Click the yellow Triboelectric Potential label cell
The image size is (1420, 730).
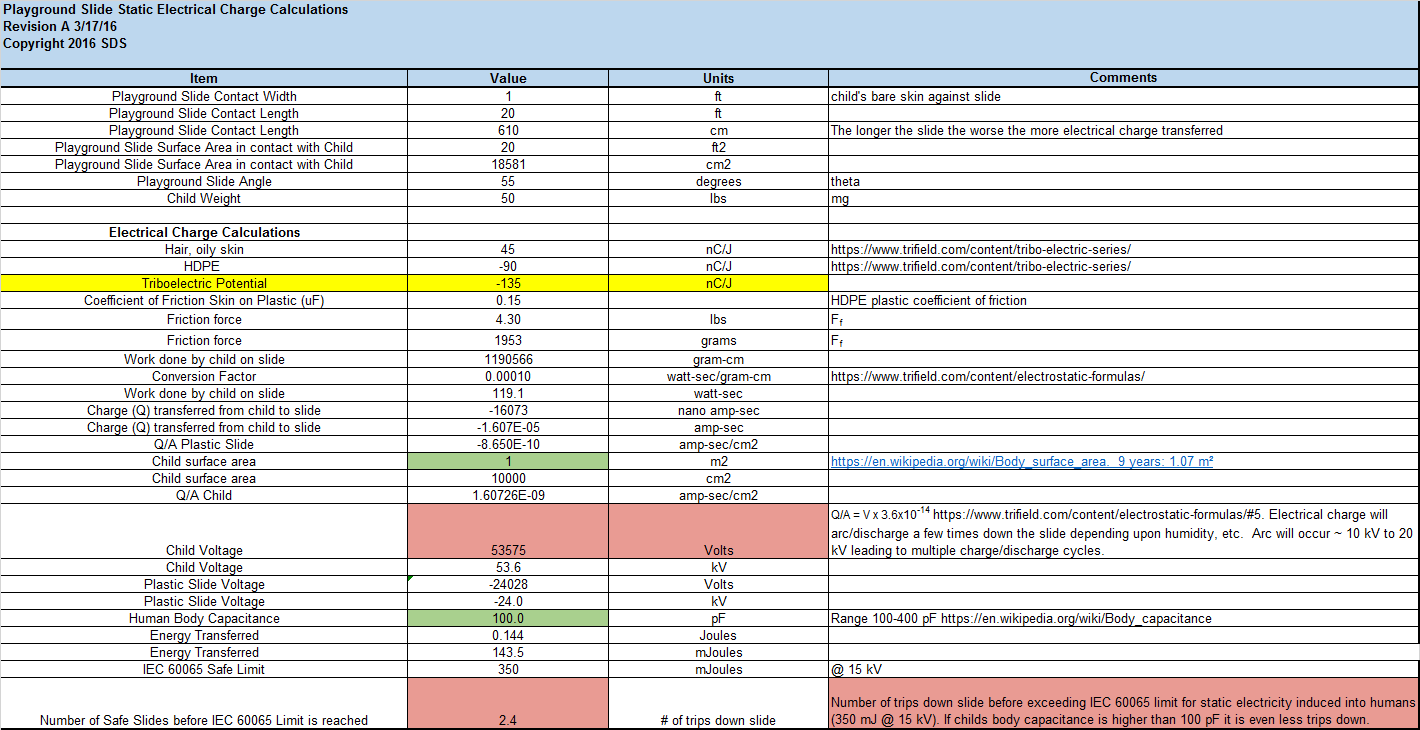point(204,284)
